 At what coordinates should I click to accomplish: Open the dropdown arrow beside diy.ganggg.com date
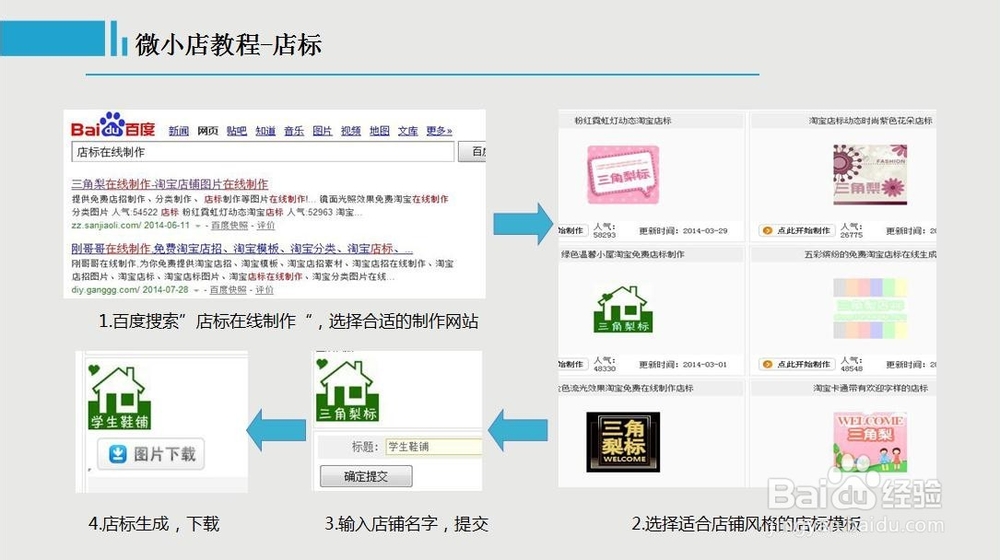coord(196,290)
